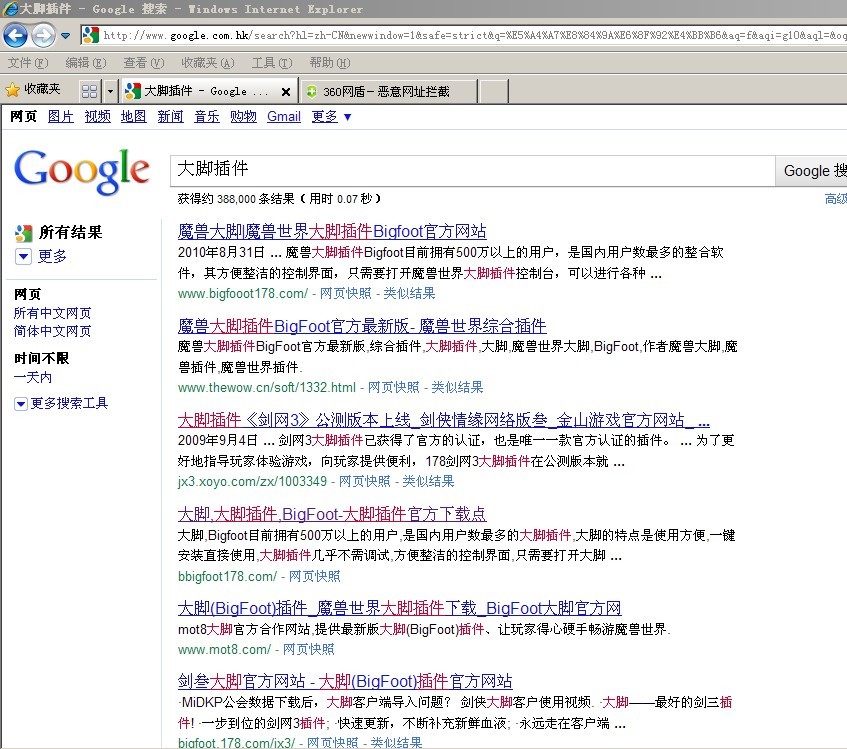Open result 大脚,大脚插件,BigFoot-大脚插件官方下载点
Viewport: 847px width, 749px height.
[x=332, y=514]
